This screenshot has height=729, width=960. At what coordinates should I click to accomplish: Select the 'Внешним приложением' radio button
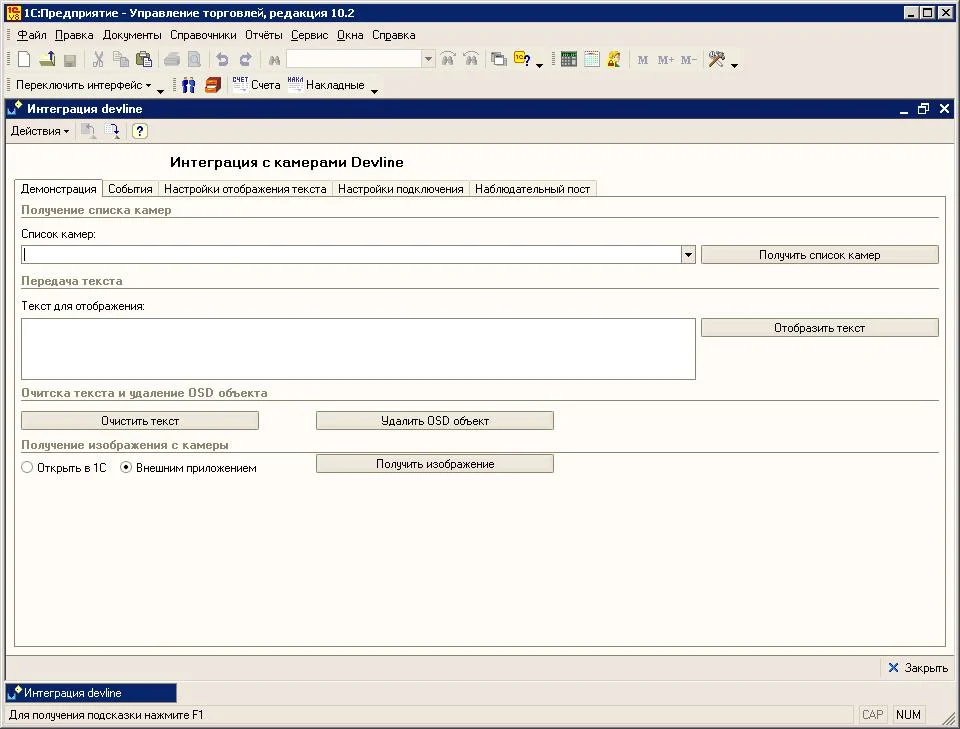(x=126, y=468)
